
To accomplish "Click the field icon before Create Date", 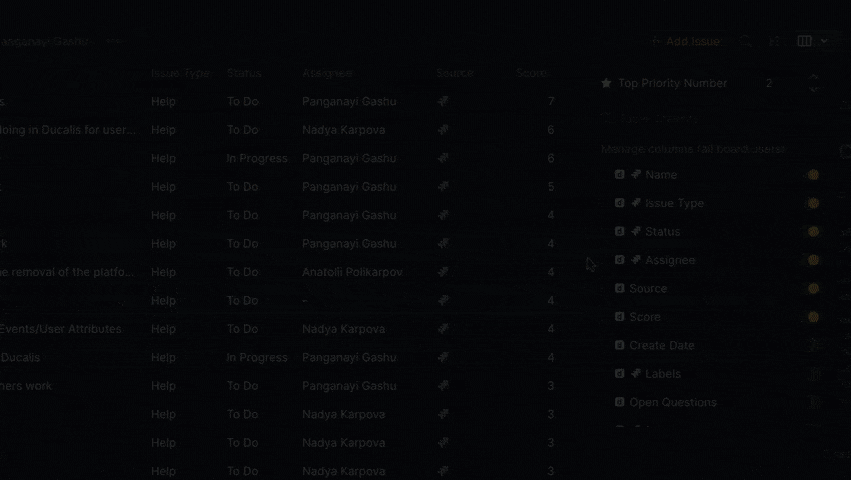I will 620,346.
